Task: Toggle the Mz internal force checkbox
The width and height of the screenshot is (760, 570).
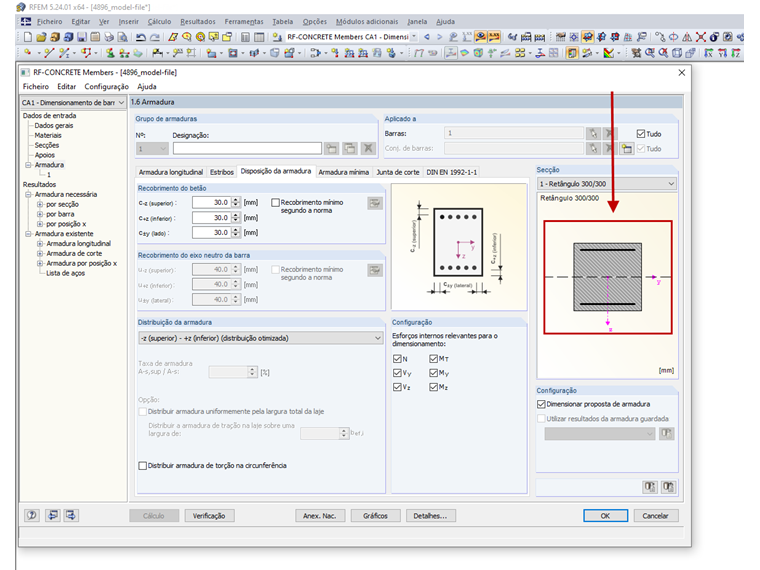Action: point(433,387)
